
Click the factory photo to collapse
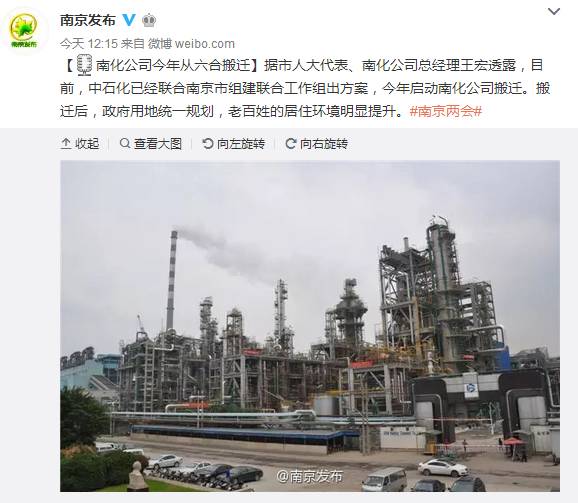pos(310,326)
